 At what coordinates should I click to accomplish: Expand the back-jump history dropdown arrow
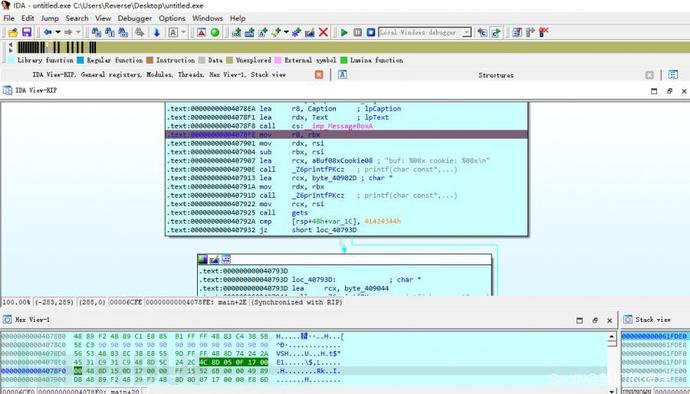[x=58, y=32]
